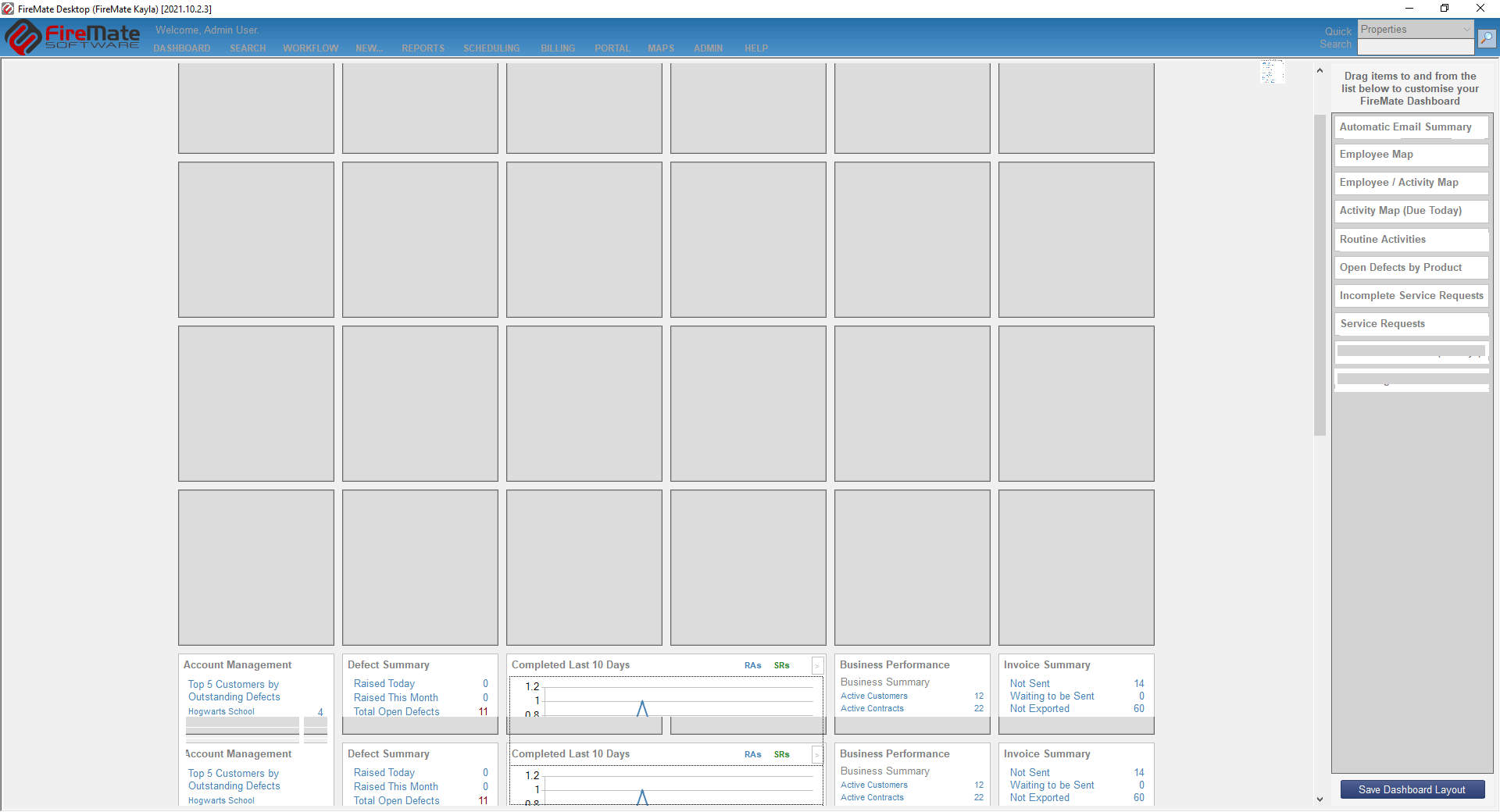Image resolution: width=1500 pixels, height=812 pixels.
Task: Open the MAPS menu
Action: pyautogui.click(x=660, y=48)
